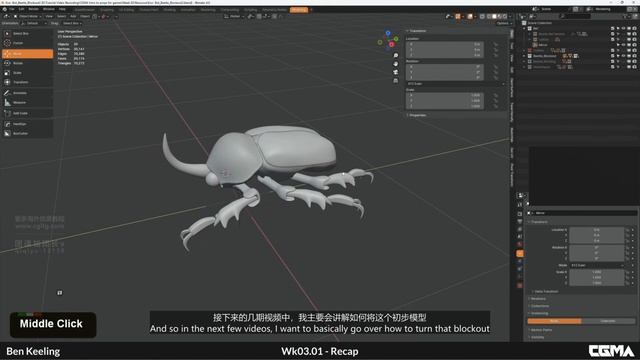
Task: Select the Scale tool
Action: (x=27, y=73)
